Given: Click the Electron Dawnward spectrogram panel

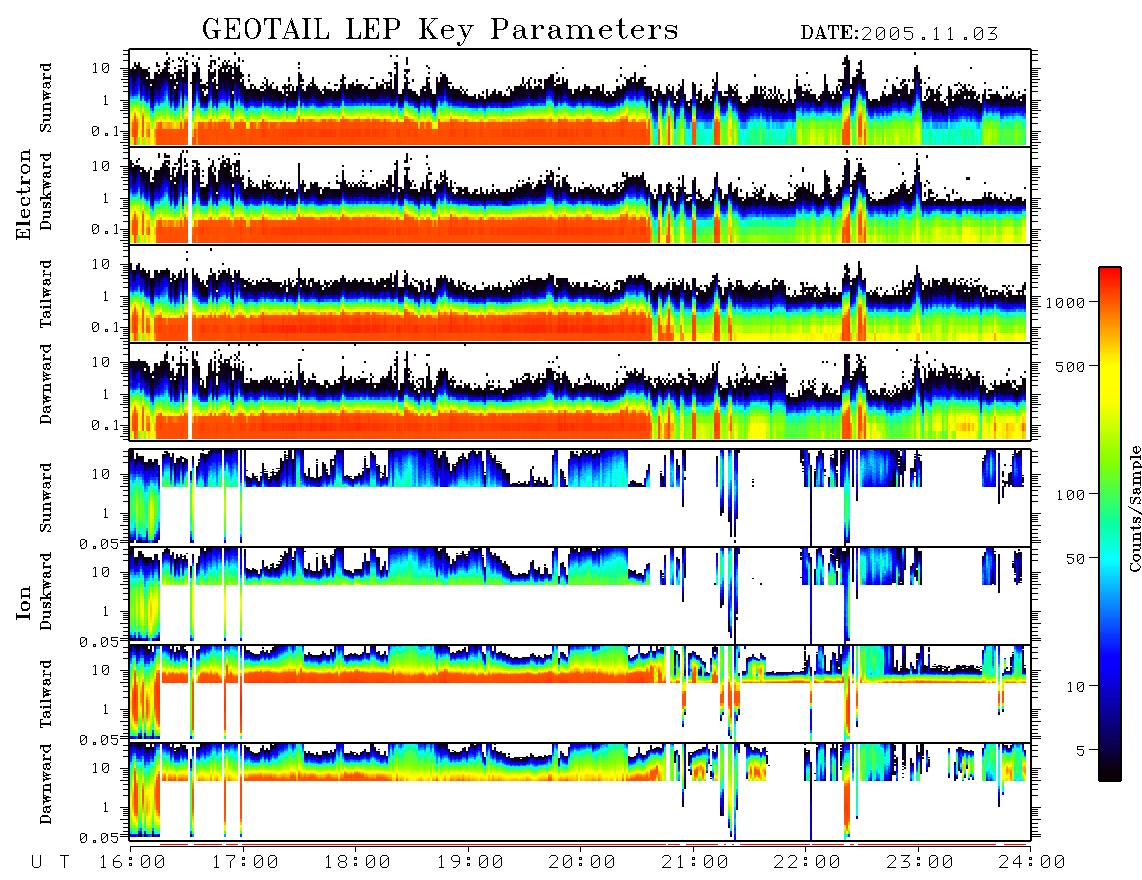Looking at the screenshot, I should pyautogui.click(x=580, y=391).
